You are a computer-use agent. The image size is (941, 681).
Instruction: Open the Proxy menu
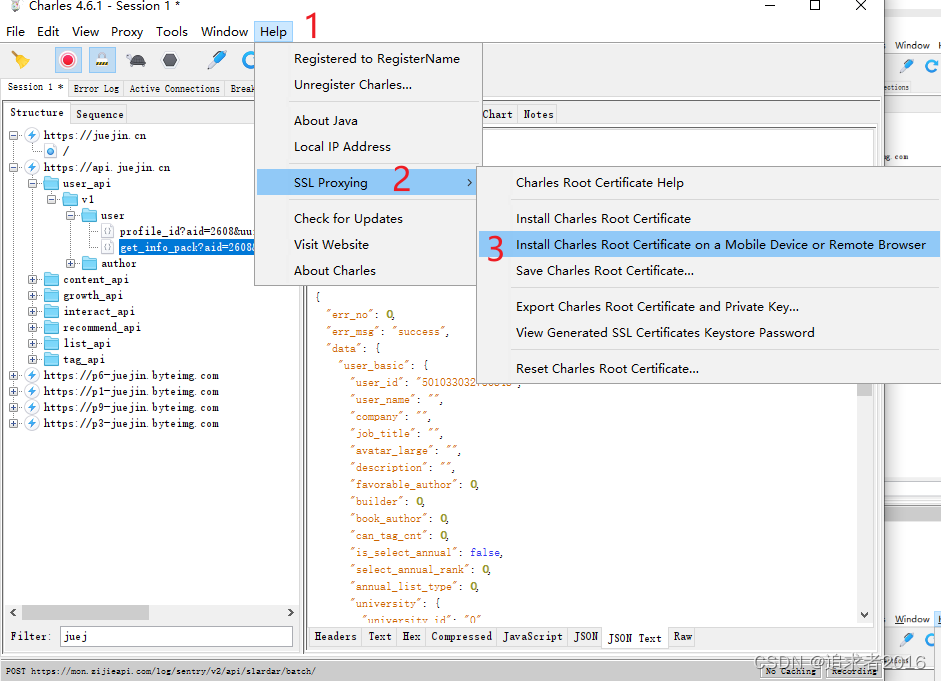(127, 32)
